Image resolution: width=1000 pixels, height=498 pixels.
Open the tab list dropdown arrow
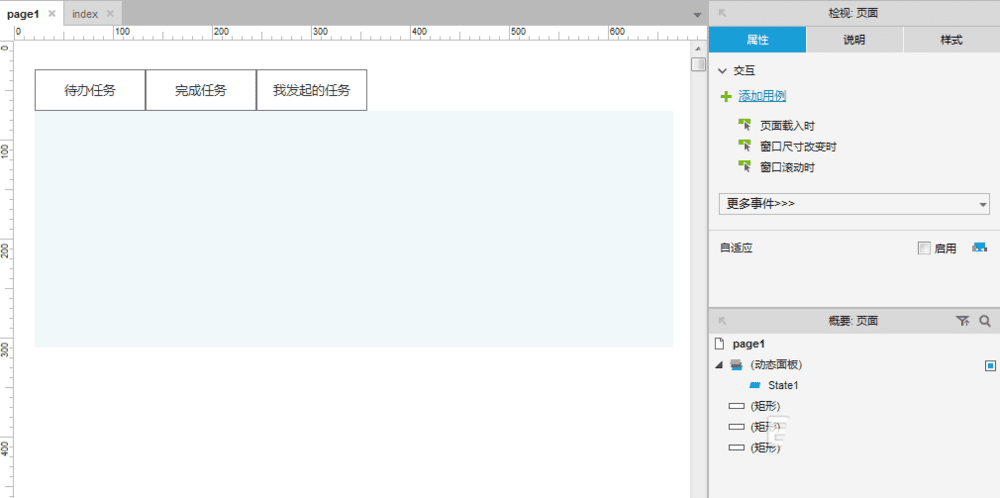pos(697,15)
